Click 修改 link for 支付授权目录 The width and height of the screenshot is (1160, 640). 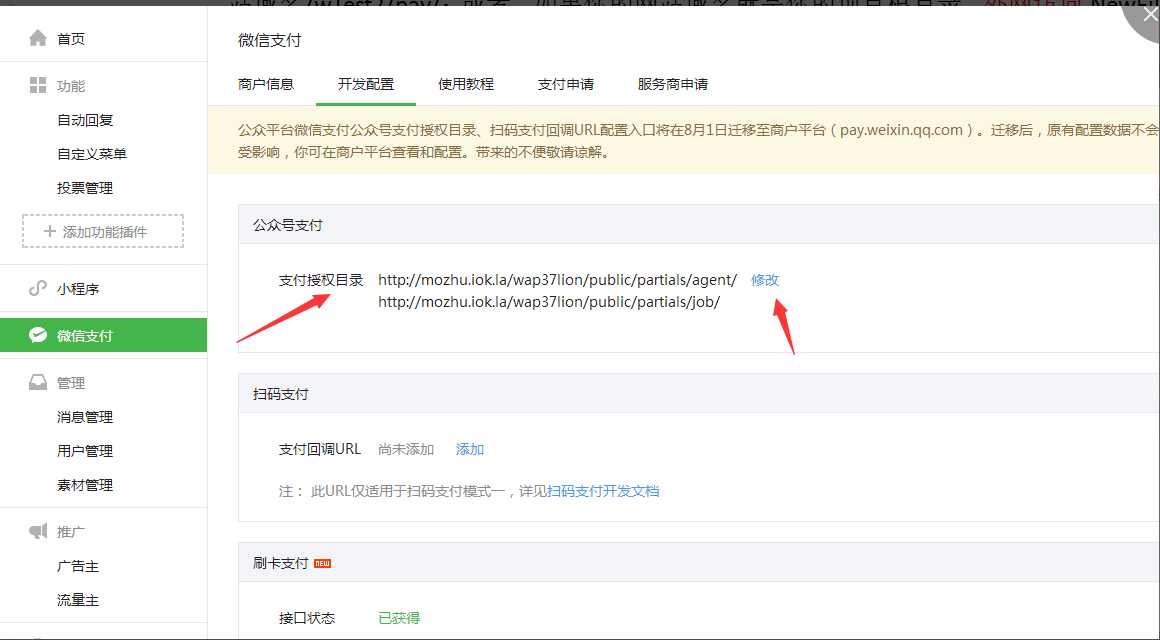765,280
